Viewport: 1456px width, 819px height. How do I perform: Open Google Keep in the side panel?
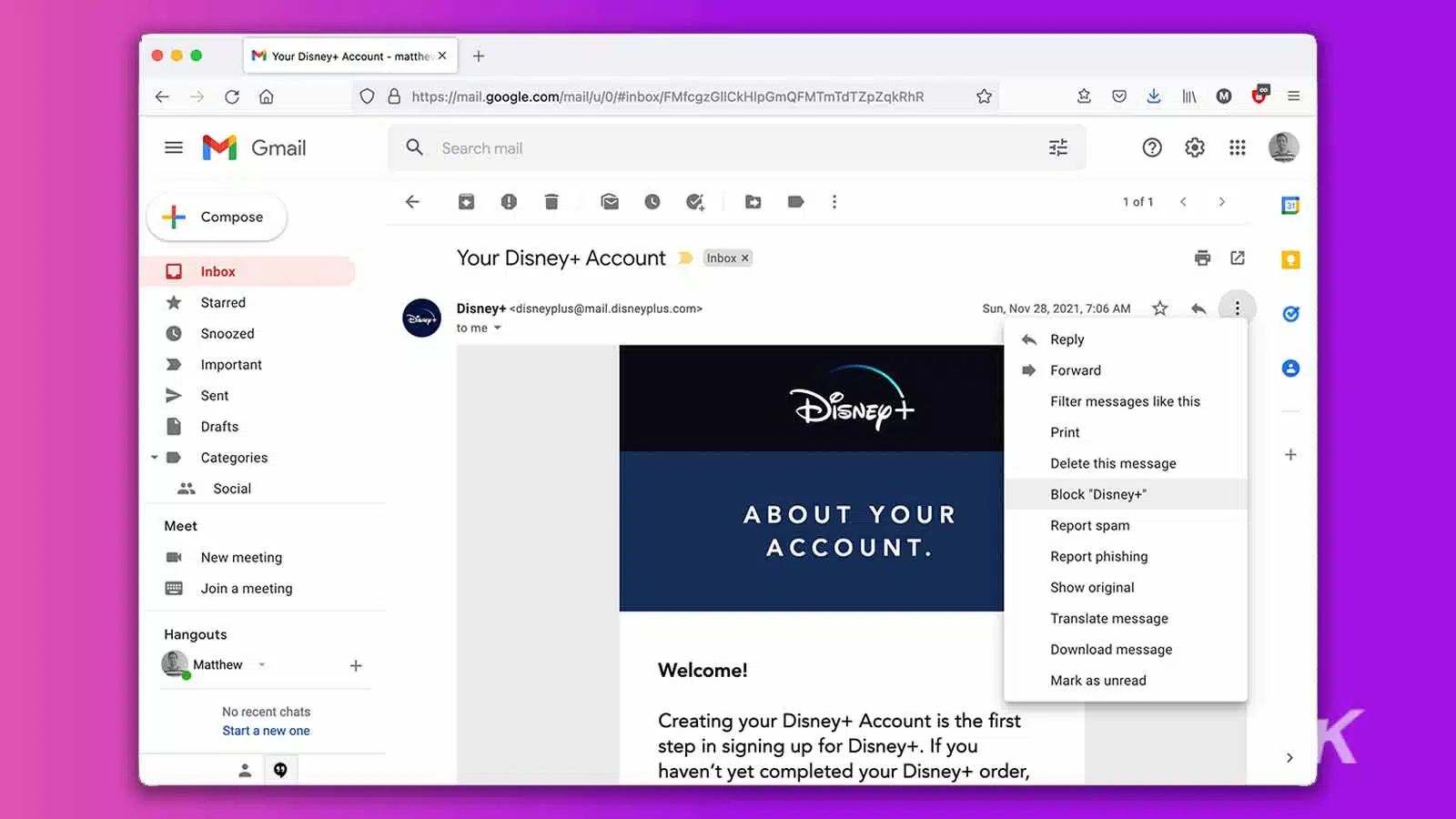coord(1290,259)
